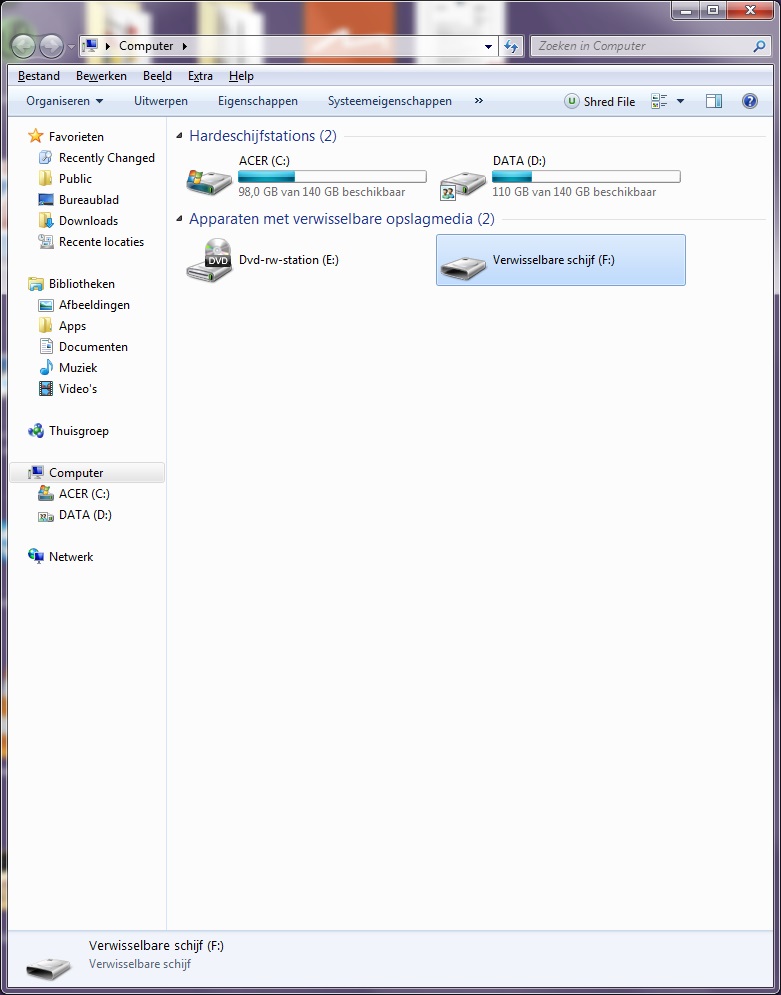The height and width of the screenshot is (995, 781).
Task: Click the search magnifier icon
Action: (759, 46)
